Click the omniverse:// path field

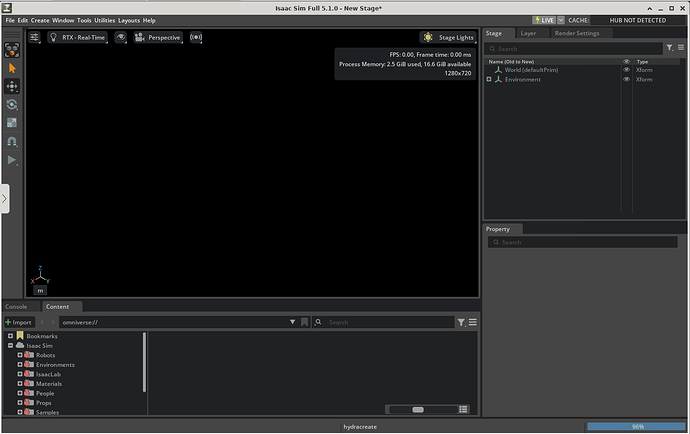(174, 322)
